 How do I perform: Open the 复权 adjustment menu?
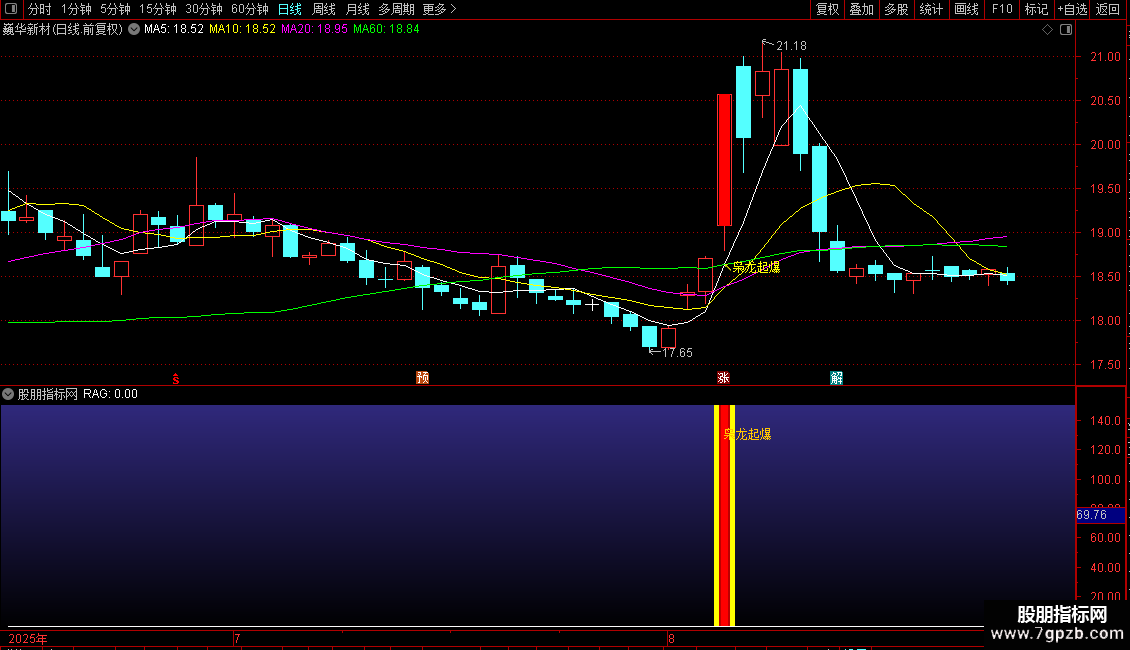tap(827, 9)
